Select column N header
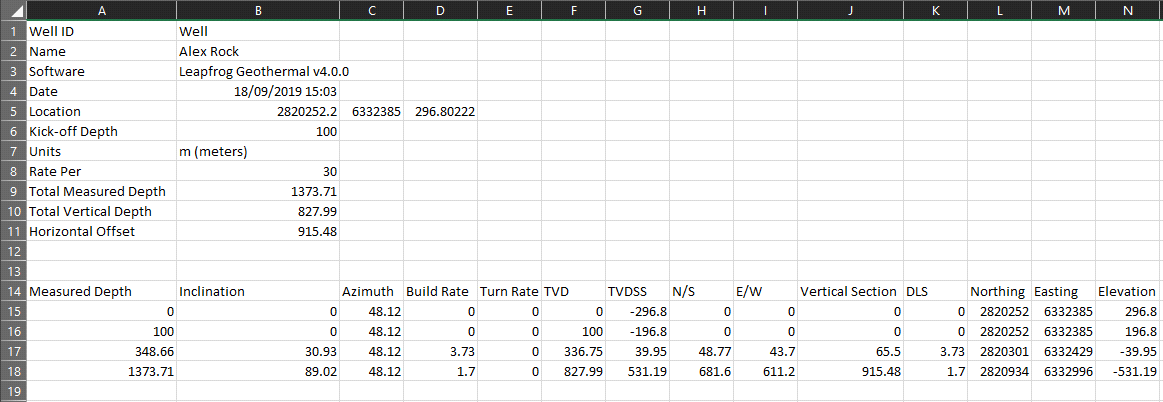This screenshot has height=402, width=1163. pyautogui.click(x=1128, y=9)
